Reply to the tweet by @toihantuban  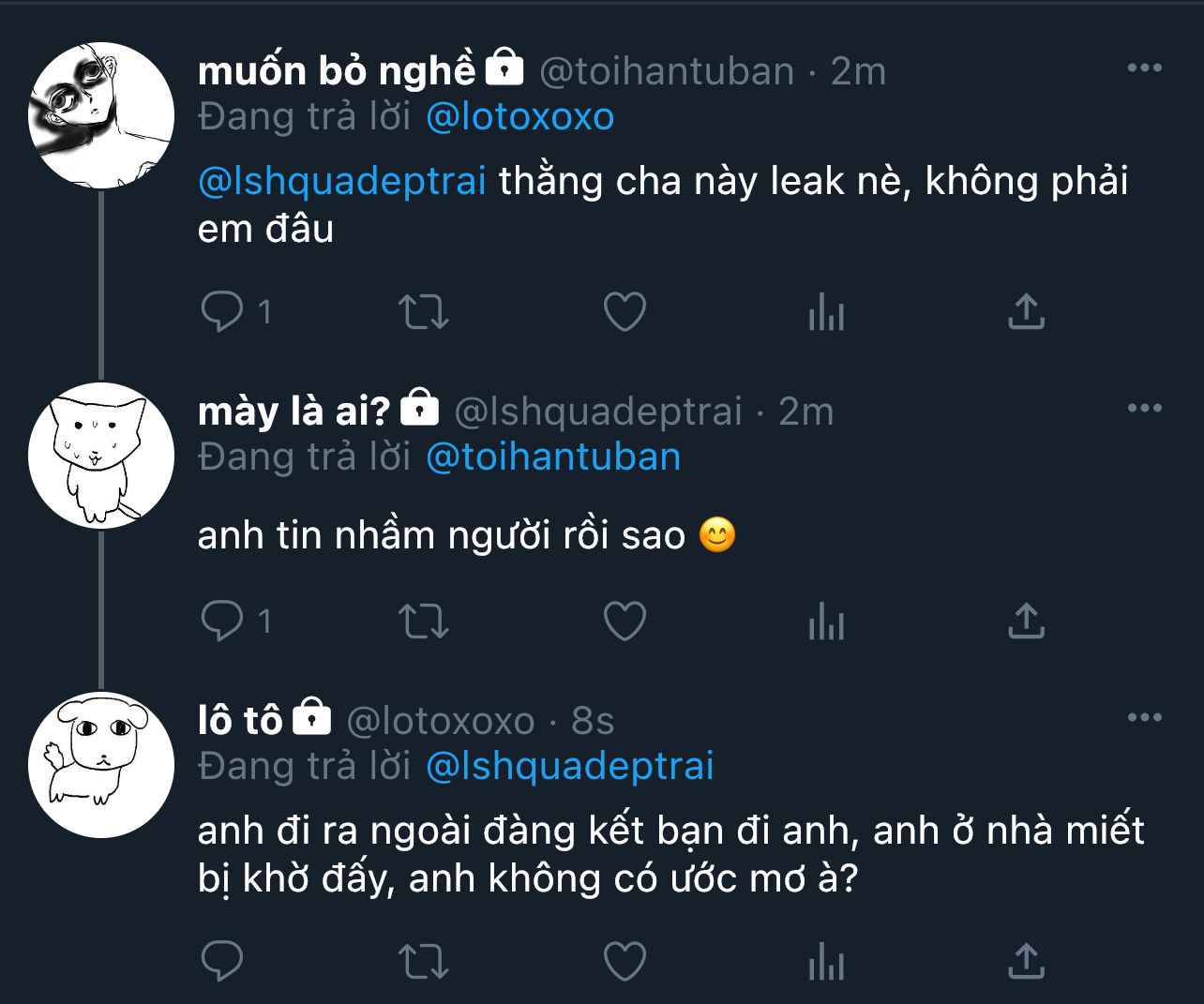tap(222, 311)
